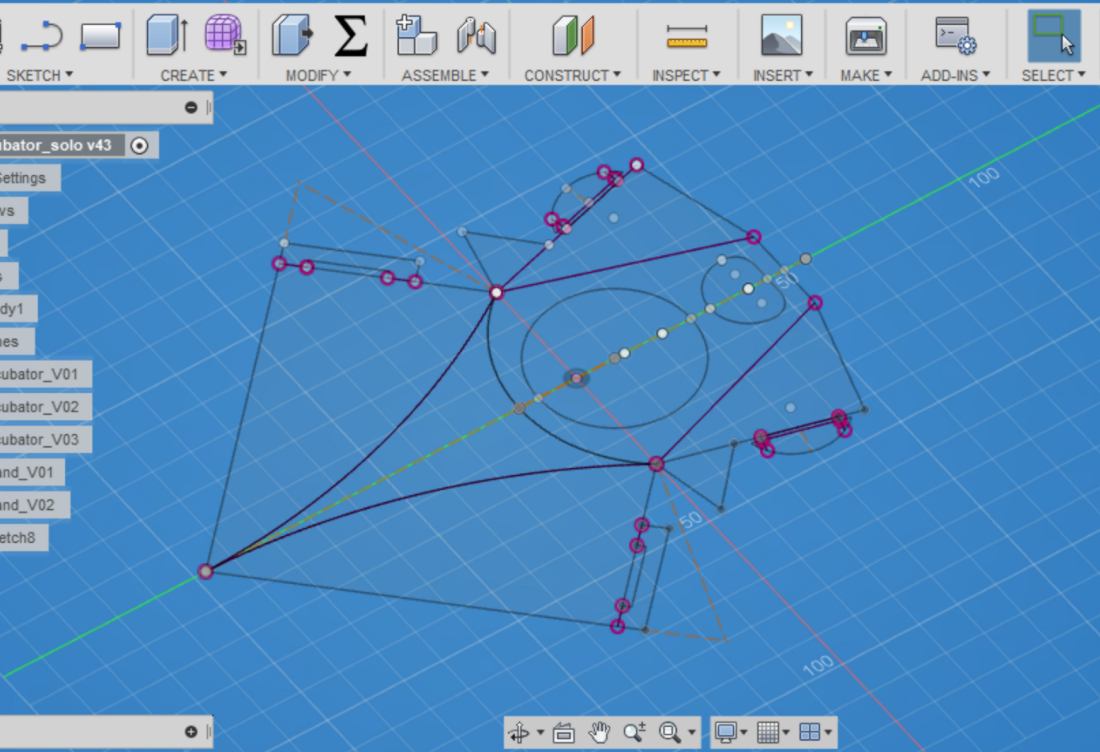Select the Joint tool icon
This screenshot has width=1100, height=752.
click(476, 36)
